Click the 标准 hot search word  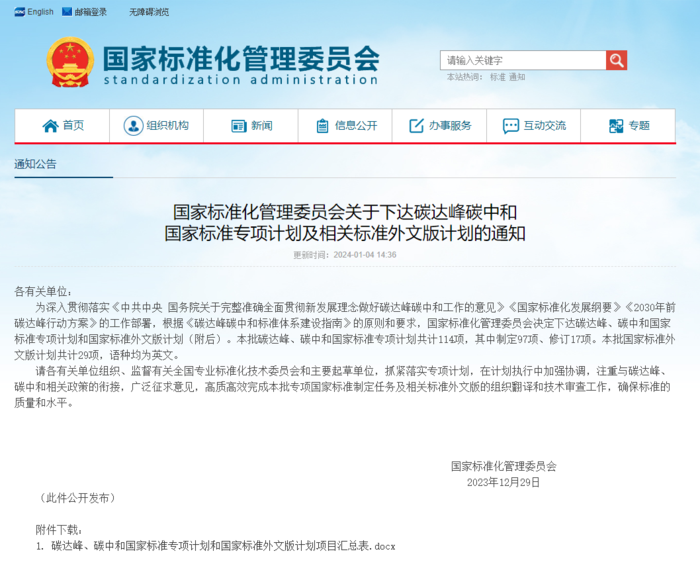coord(497,77)
